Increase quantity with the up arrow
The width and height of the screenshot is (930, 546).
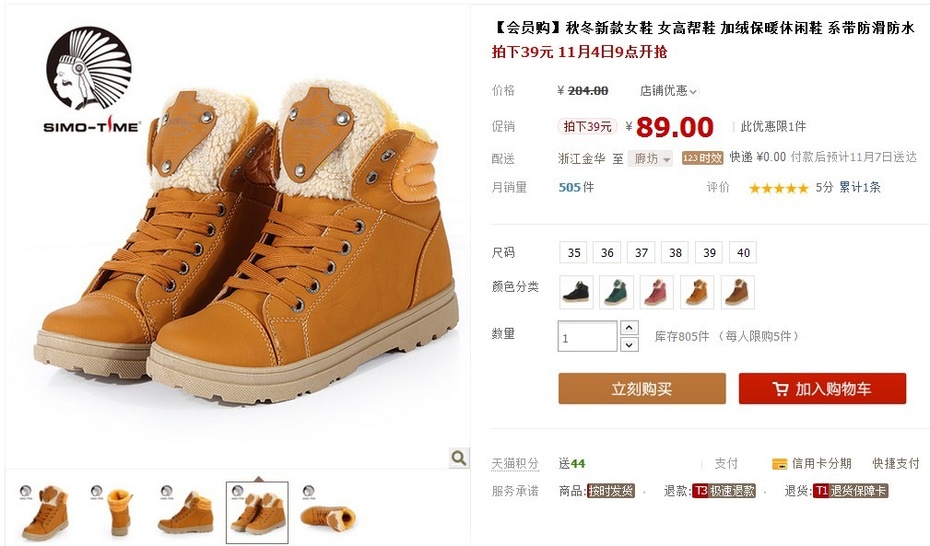pos(629,327)
